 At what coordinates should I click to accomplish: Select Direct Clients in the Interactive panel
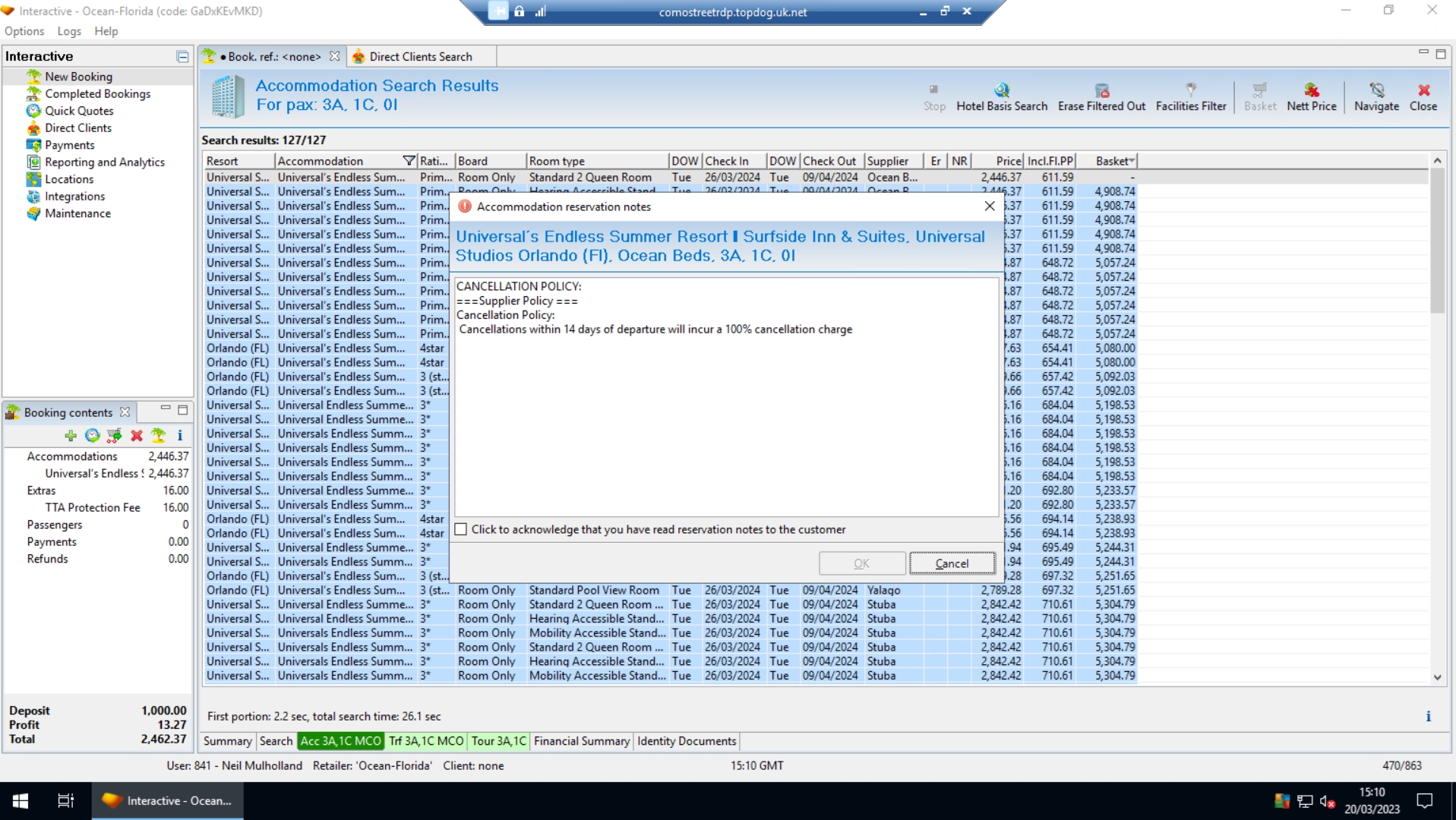click(78, 128)
